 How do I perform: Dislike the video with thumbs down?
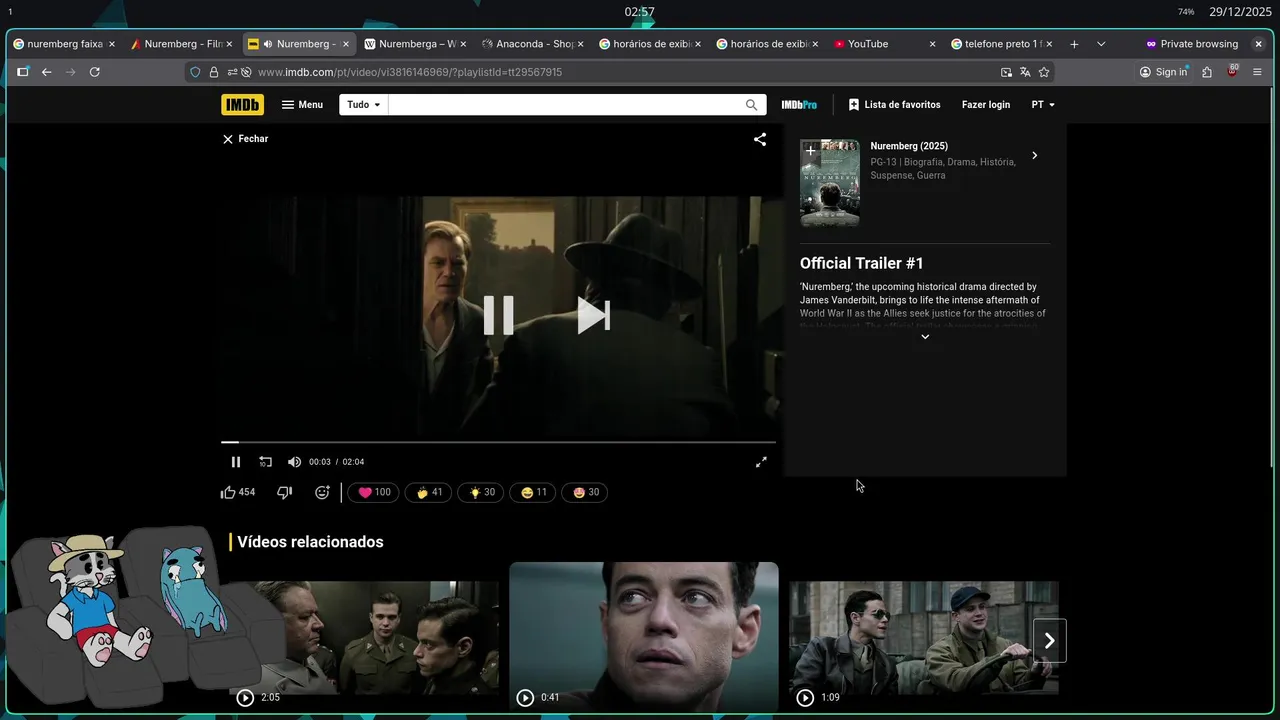284,492
